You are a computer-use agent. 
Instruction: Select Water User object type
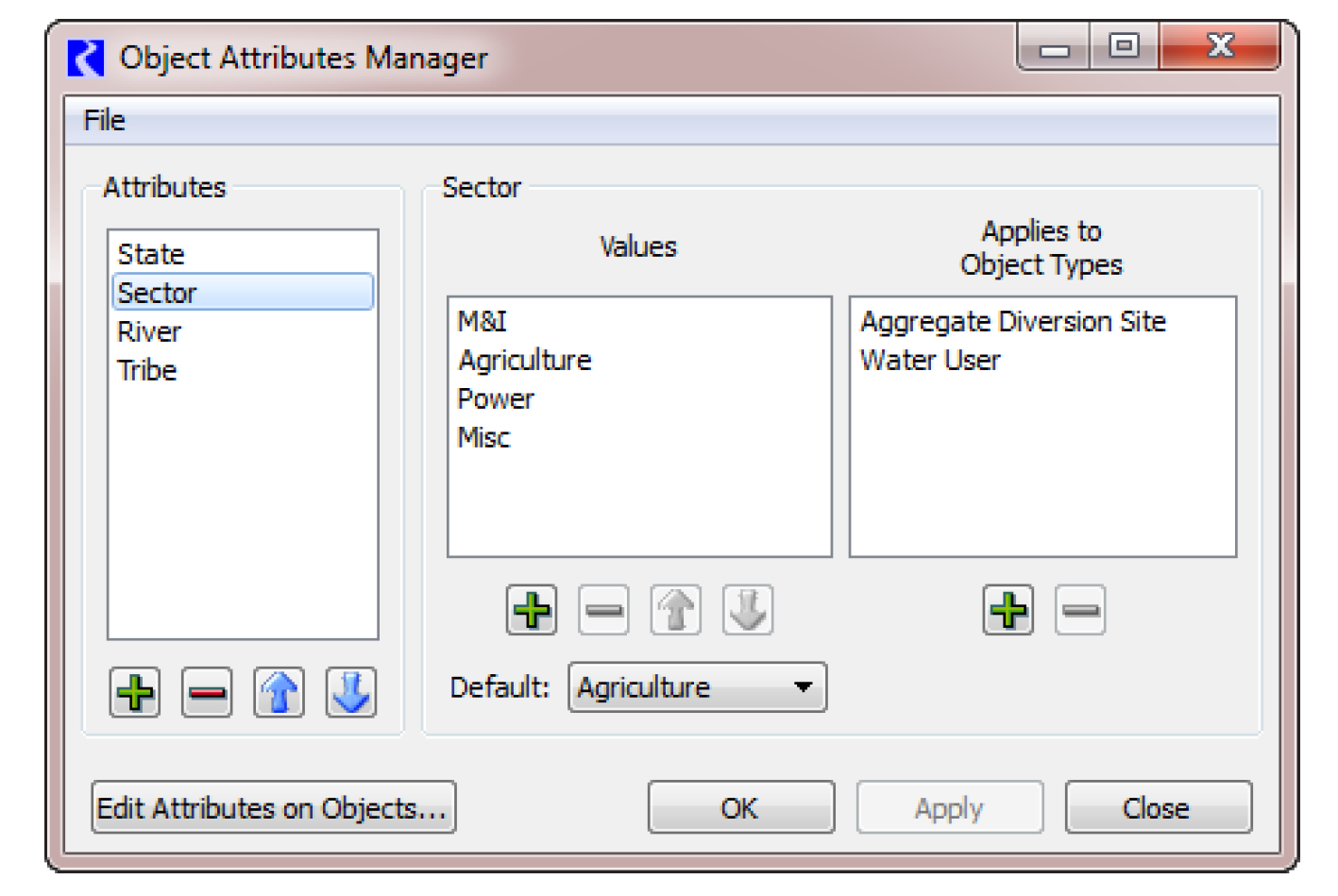pyautogui.click(x=930, y=361)
